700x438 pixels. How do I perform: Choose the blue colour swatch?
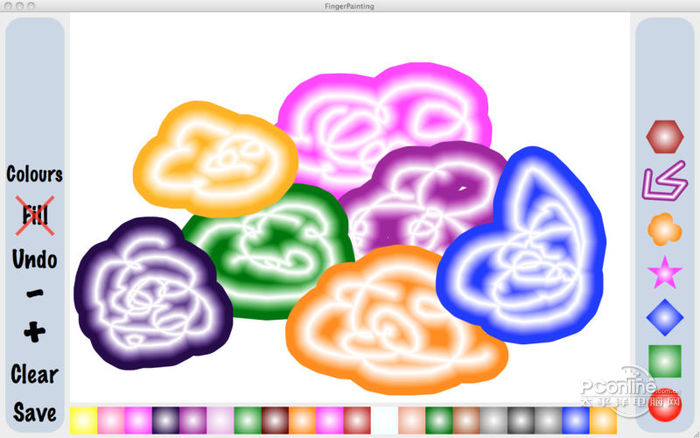pos(575,420)
